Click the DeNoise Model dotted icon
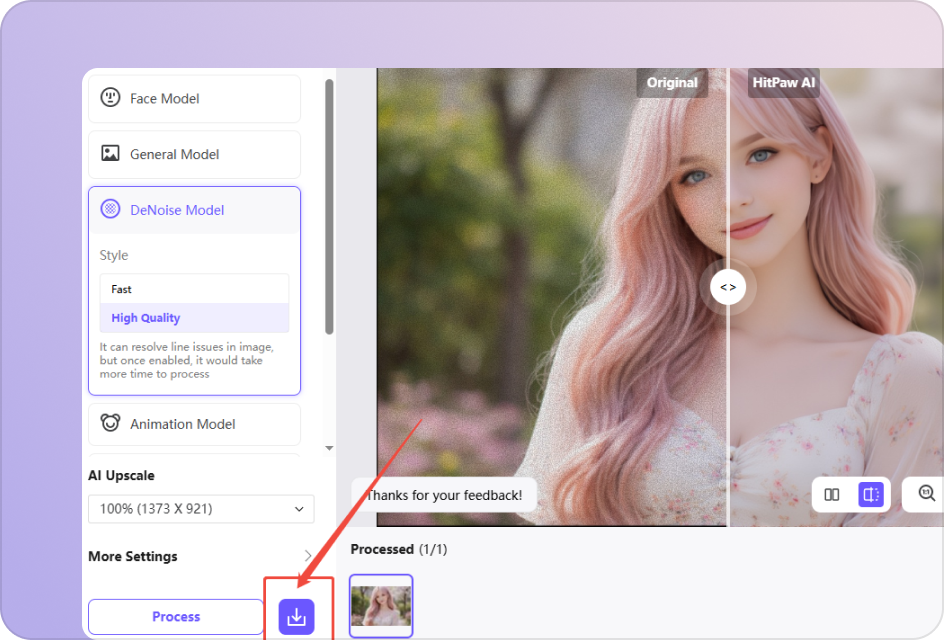The width and height of the screenshot is (944, 640). 110,210
